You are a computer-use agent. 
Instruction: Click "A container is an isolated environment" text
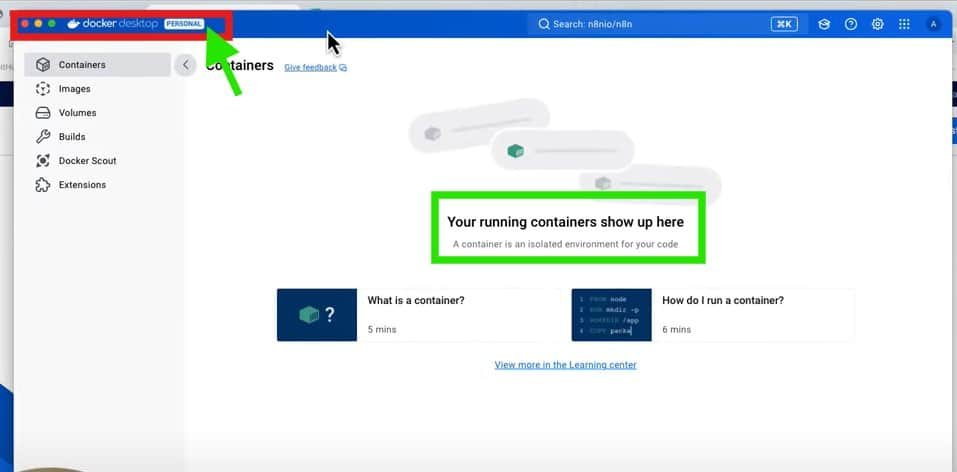tap(565, 244)
